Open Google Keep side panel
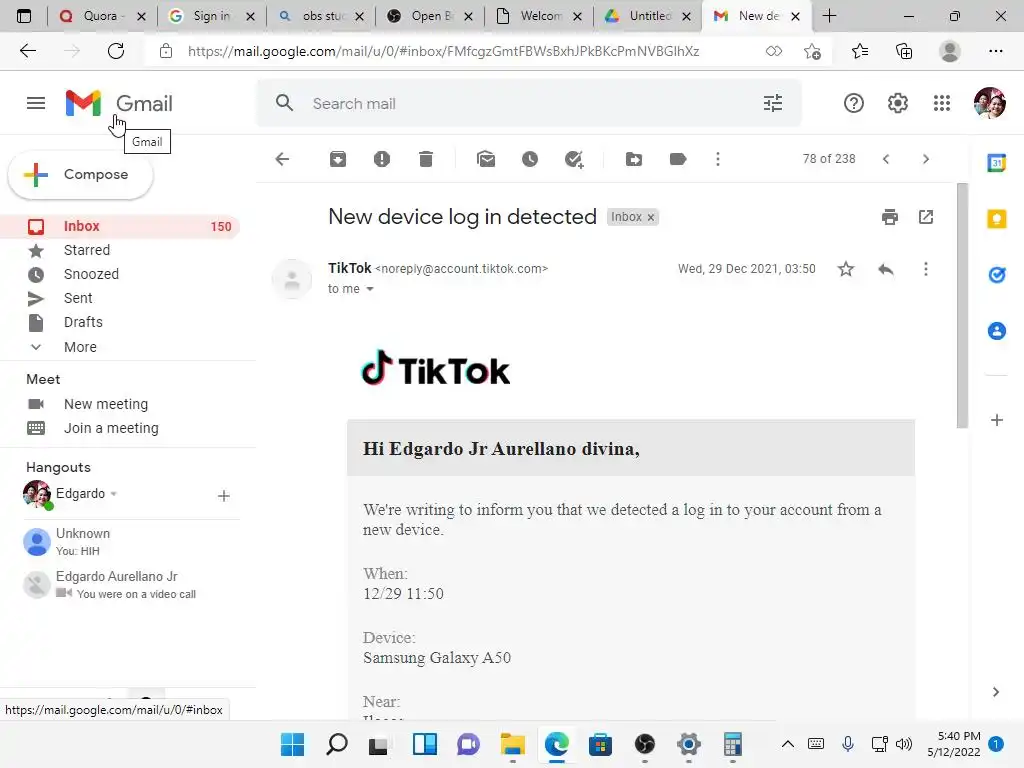1024x768 pixels. point(997,219)
